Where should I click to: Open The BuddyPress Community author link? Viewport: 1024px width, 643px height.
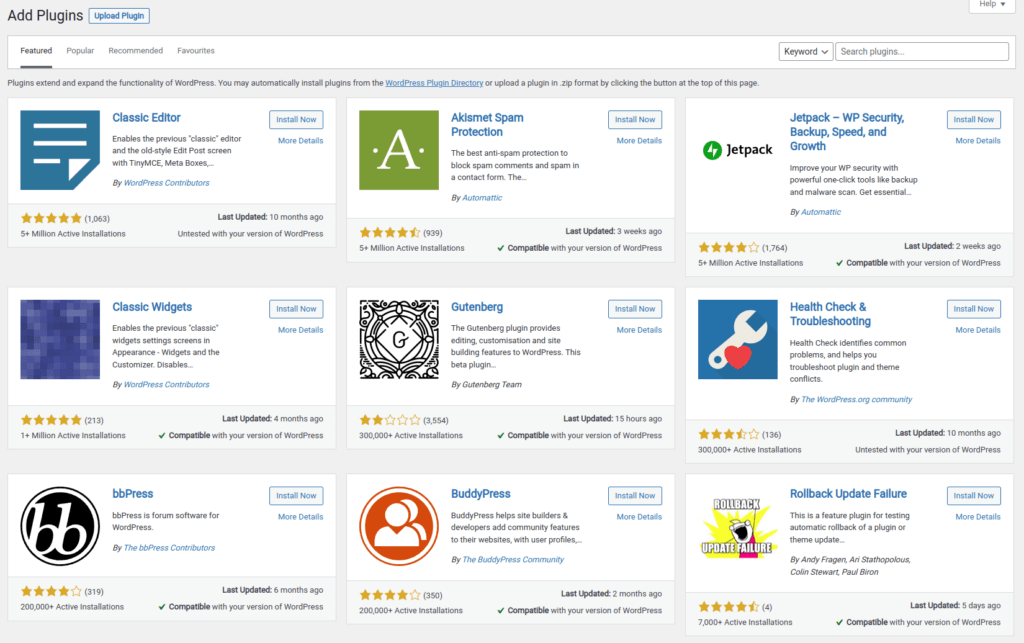click(x=513, y=559)
